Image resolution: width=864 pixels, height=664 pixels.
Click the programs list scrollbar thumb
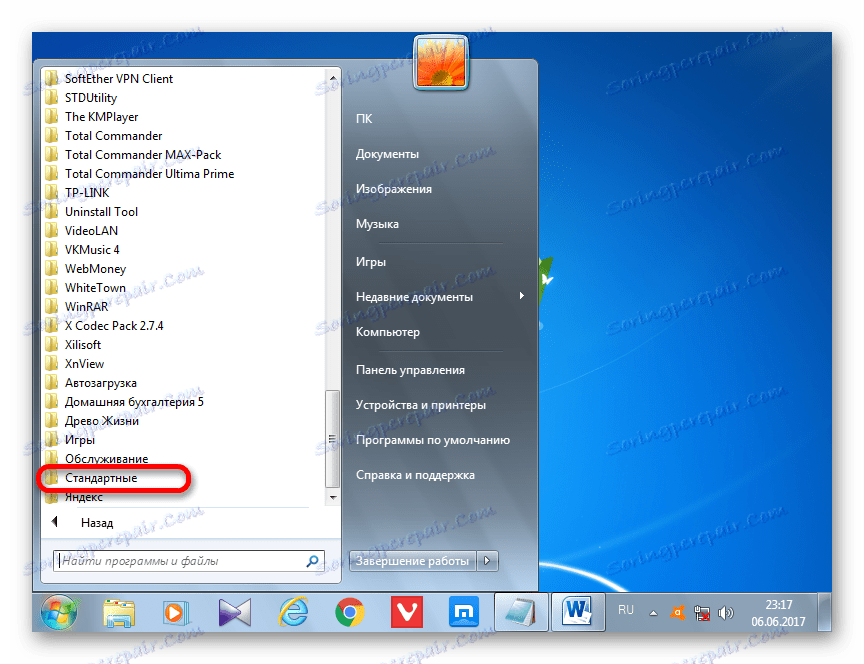click(332, 439)
